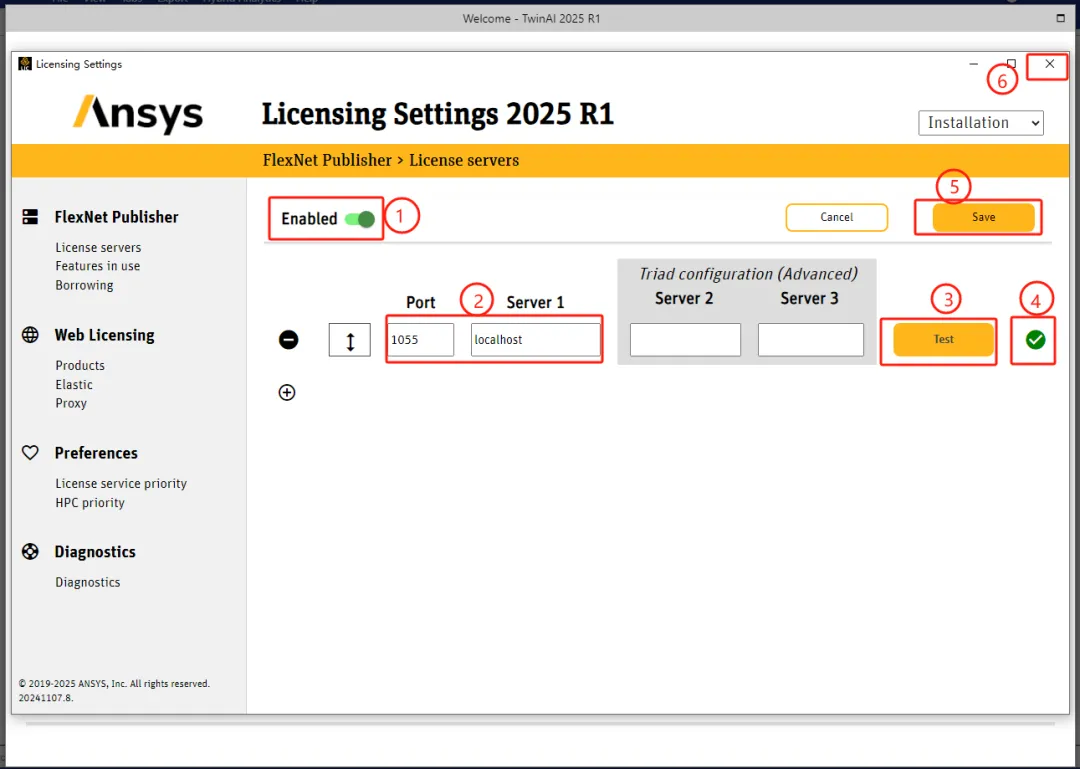This screenshot has height=769, width=1080.
Task: Select the Preferences heading
Action: 96,453
